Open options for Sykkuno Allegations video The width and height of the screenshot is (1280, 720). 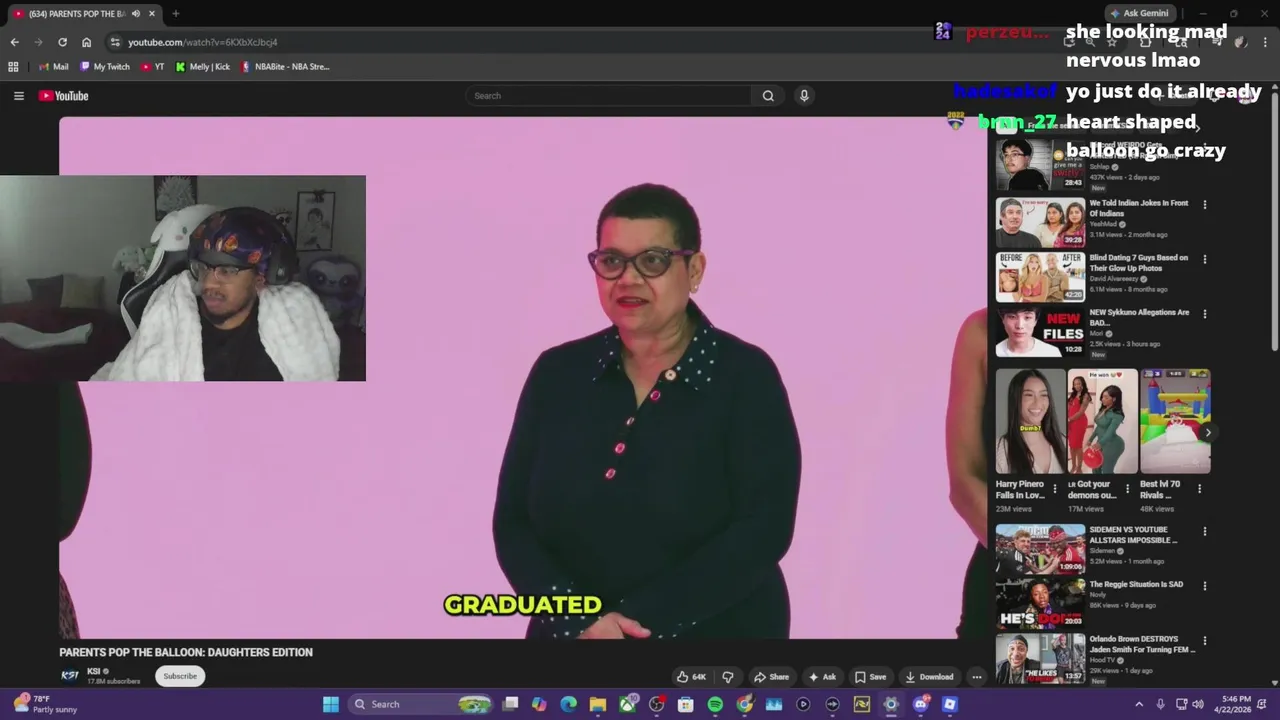pos(1204,314)
